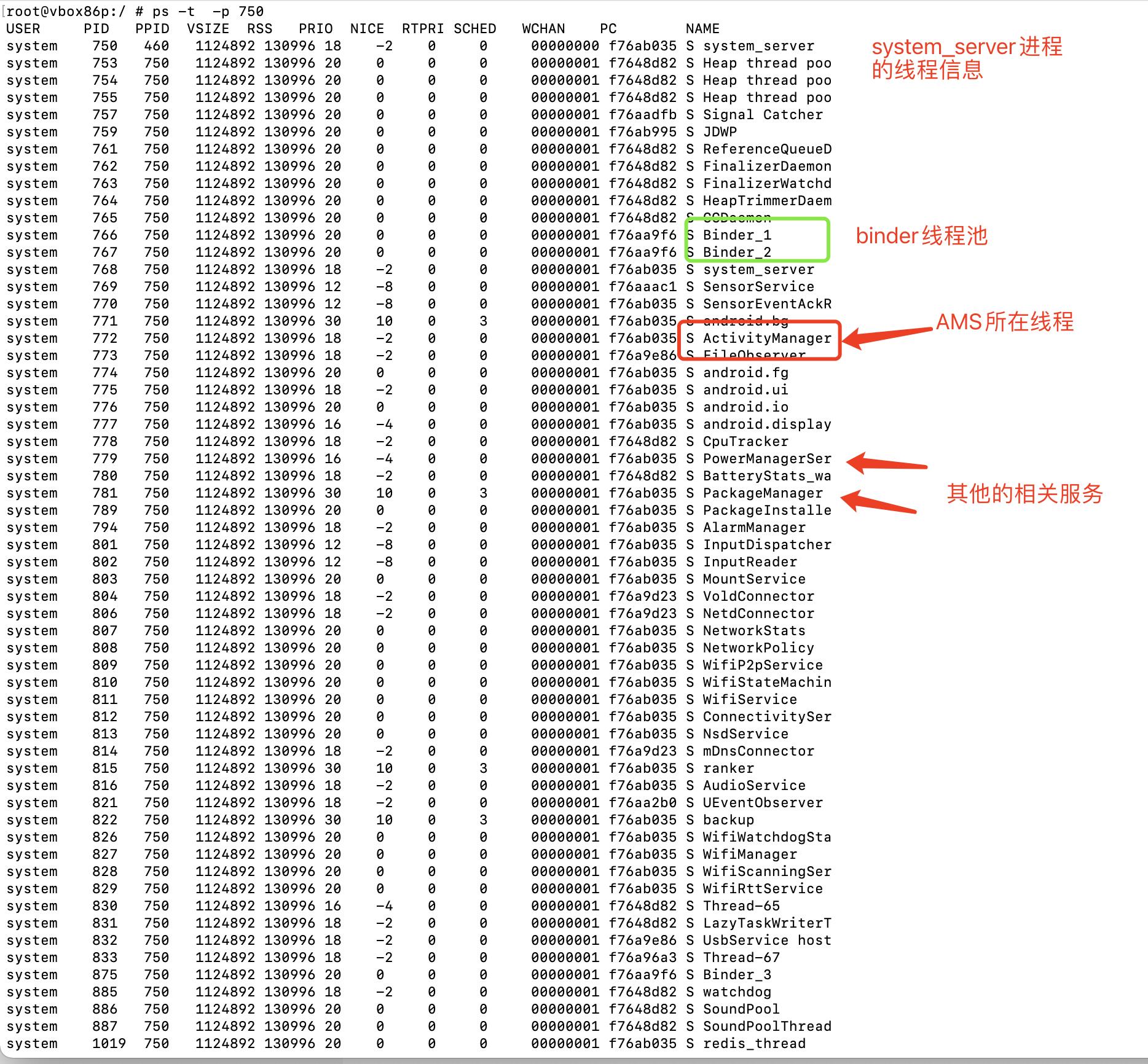Viewport: 1148px width, 1064px height.
Task: Click the 'PackageInstalle' thread name
Action: pyautogui.click(x=767, y=510)
